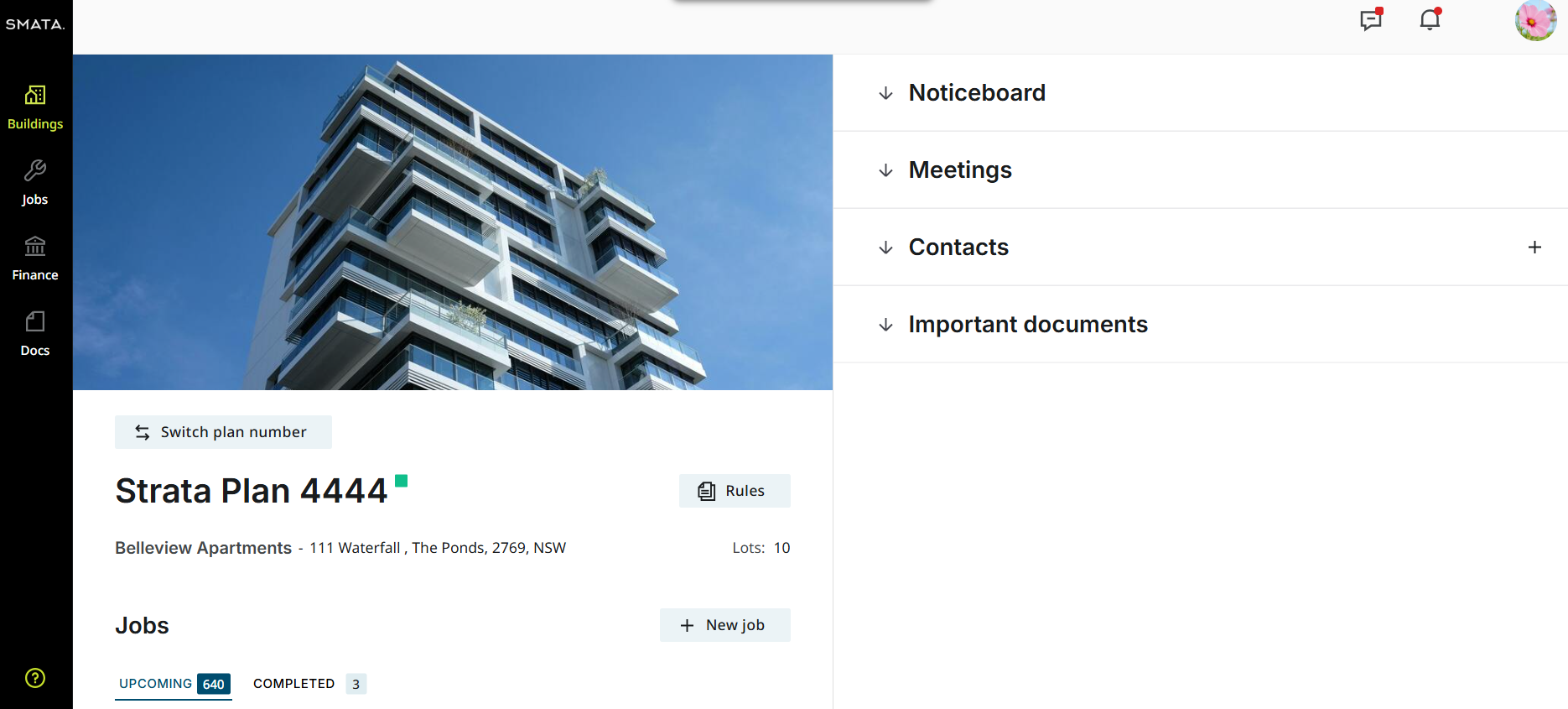This screenshot has width=1568, height=709.
Task: Click the plus icon to add contact
Action: coord(1534,248)
